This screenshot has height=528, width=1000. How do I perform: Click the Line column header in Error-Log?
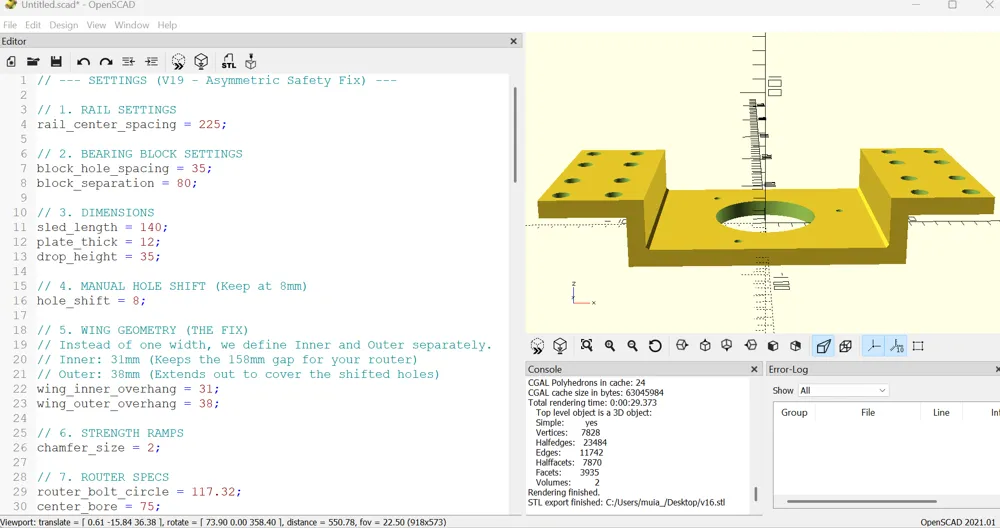(x=941, y=412)
